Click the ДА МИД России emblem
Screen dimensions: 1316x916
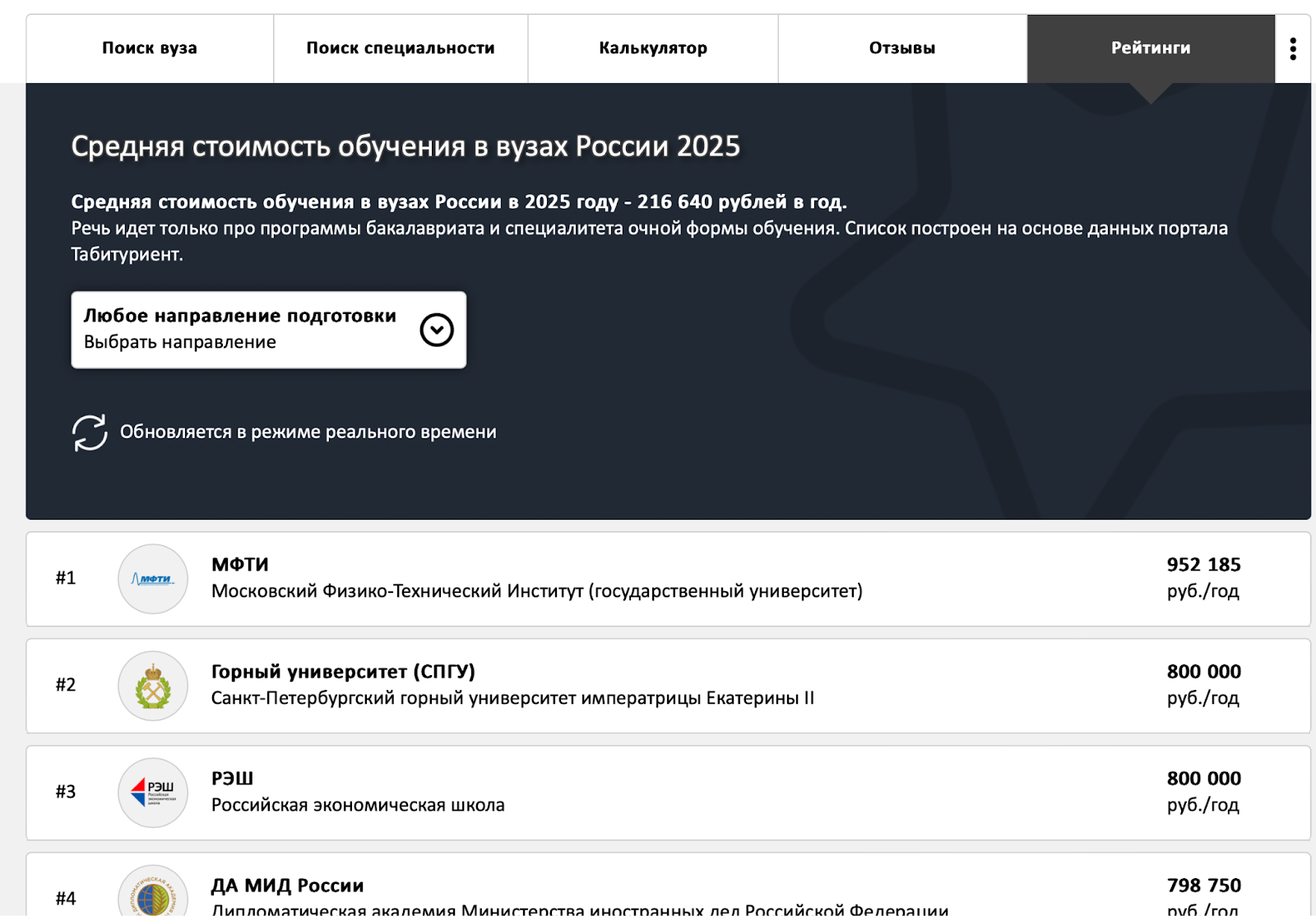click(x=153, y=891)
